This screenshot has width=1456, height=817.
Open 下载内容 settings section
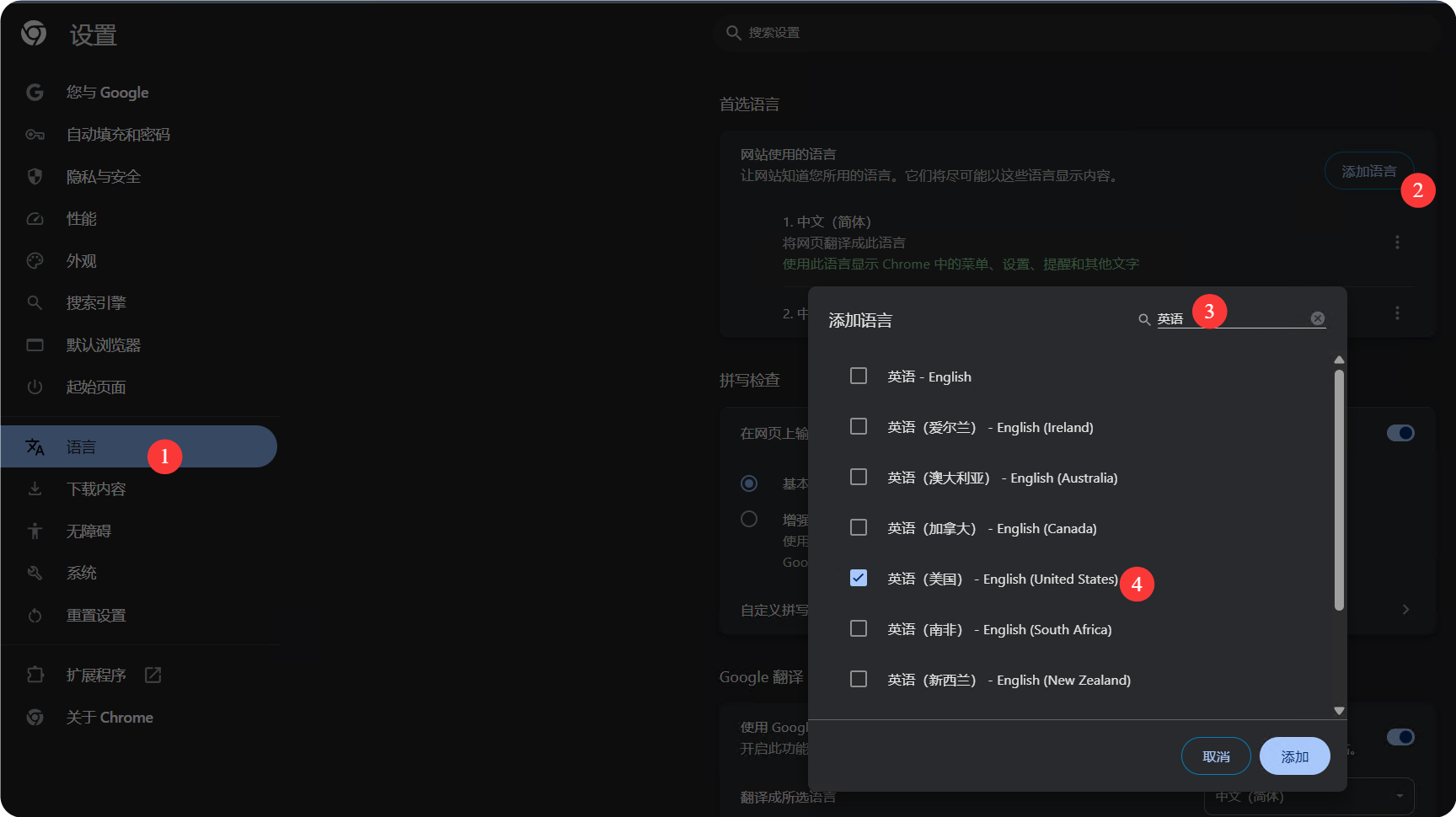[139, 489]
